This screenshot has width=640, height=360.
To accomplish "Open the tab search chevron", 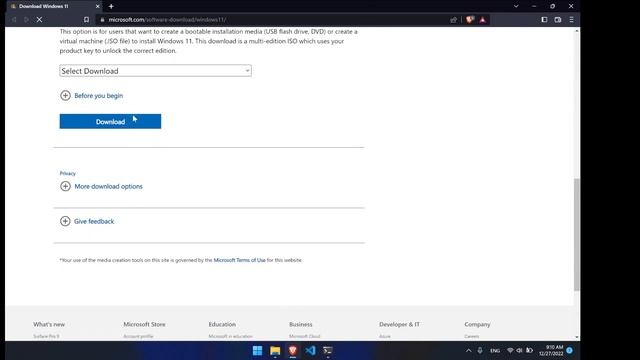I will click(x=516, y=6).
